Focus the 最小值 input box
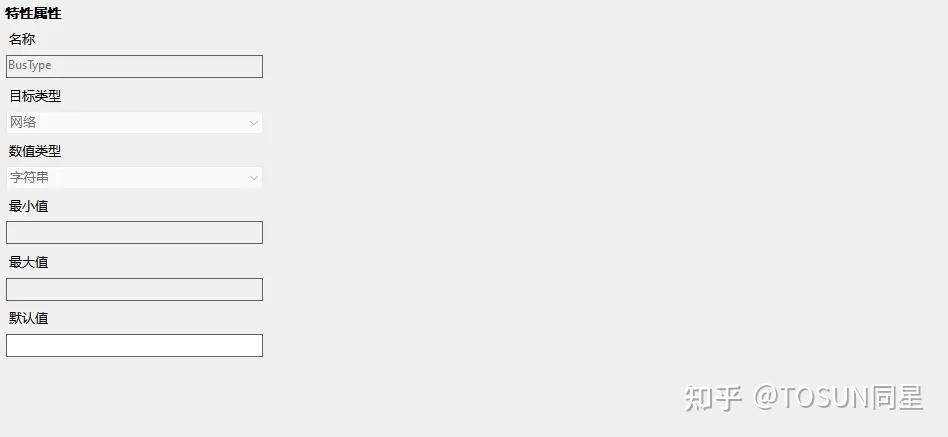948x437 pixels. click(134, 233)
